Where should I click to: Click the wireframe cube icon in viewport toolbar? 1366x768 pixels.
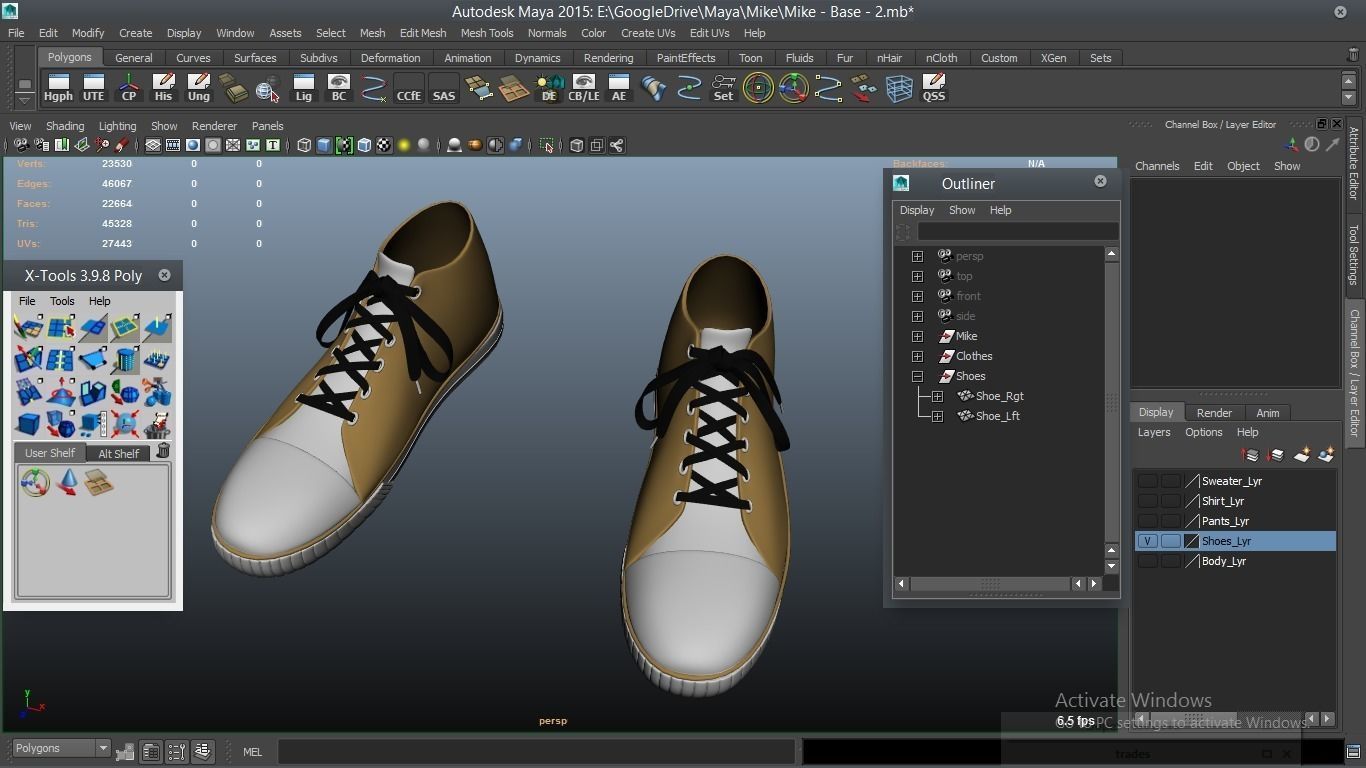click(x=304, y=146)
